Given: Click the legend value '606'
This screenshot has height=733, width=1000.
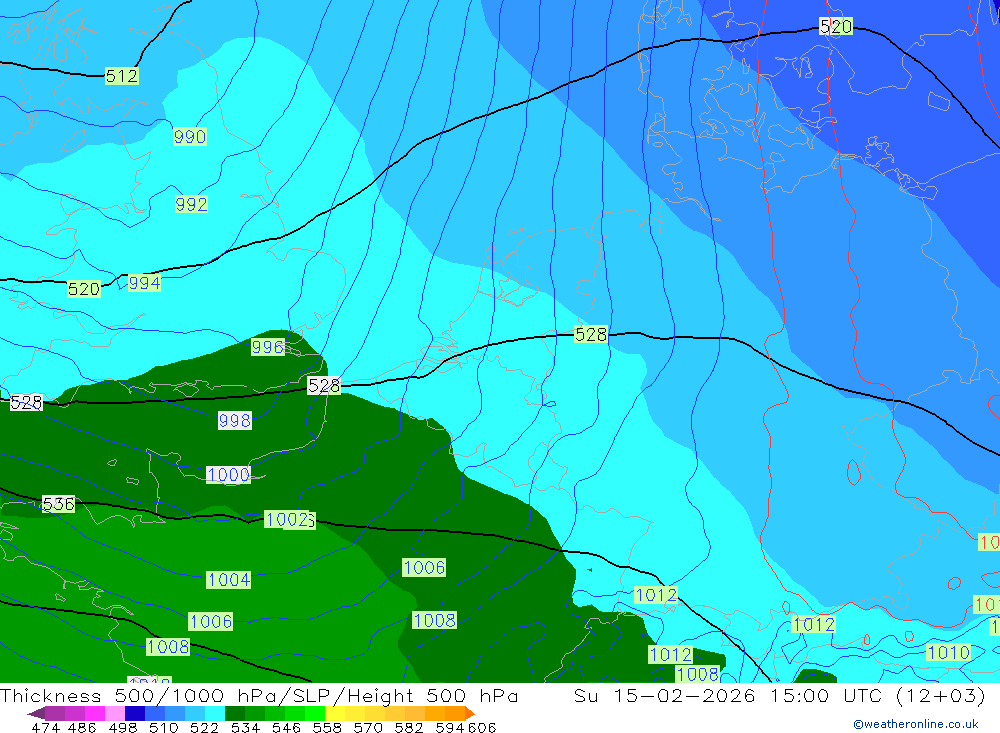Looking at the screenshot, I should click(482, 727).
